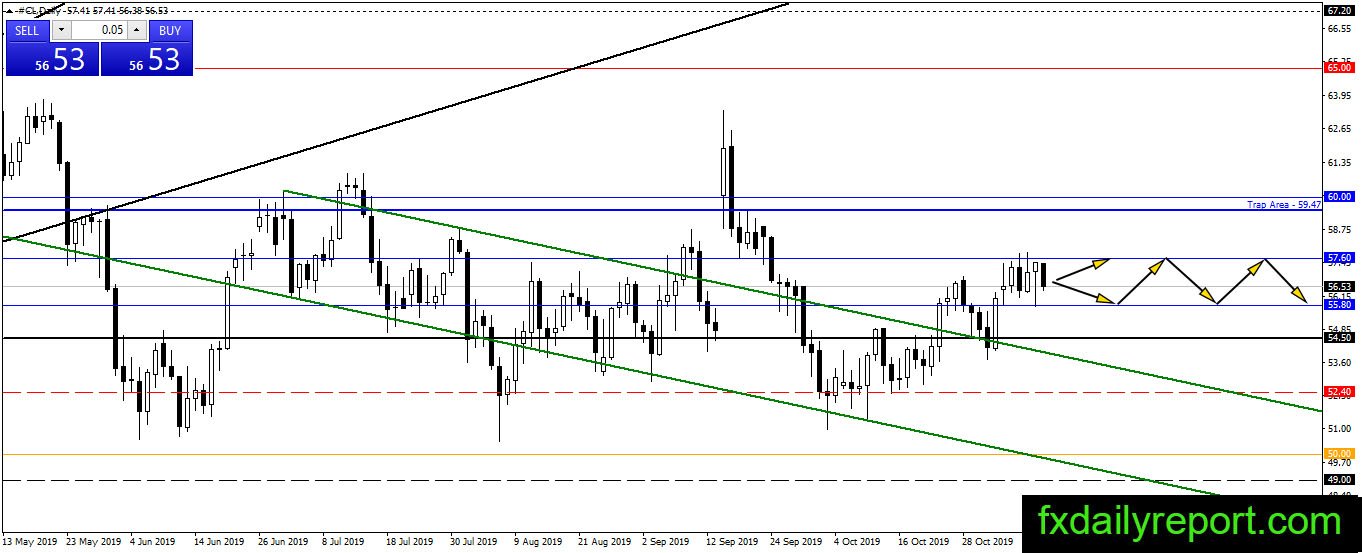This screenshot has height=553, width=1362.
Task: Select the black 49.00 price label
Action: pyautogui.click(x=1337, y=479)
